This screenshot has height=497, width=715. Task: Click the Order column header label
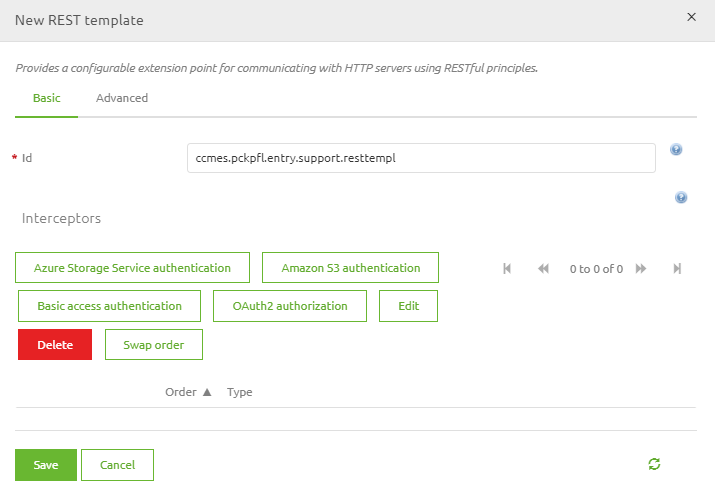pos(181,392)
